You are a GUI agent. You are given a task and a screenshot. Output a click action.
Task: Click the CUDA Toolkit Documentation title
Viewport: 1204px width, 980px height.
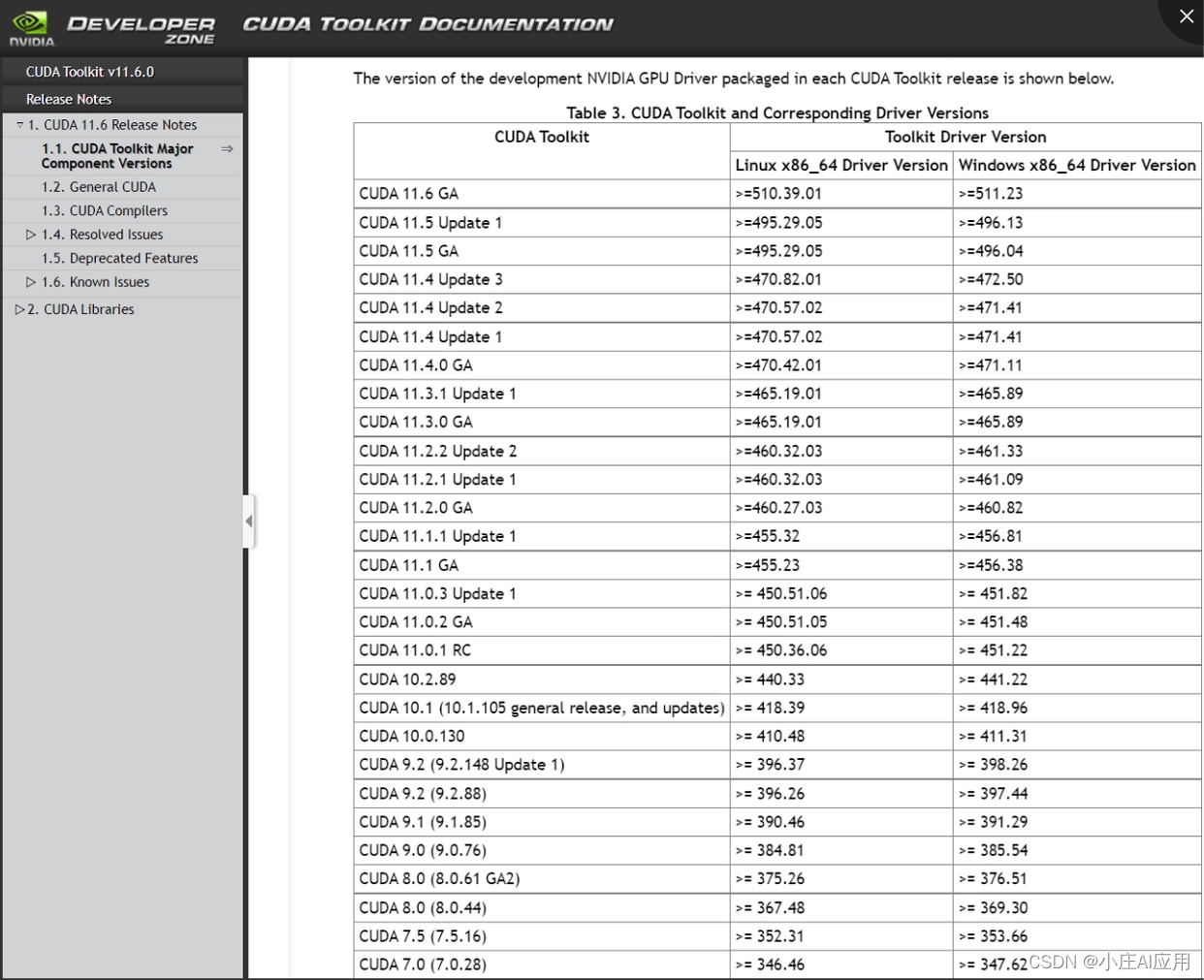428,24
